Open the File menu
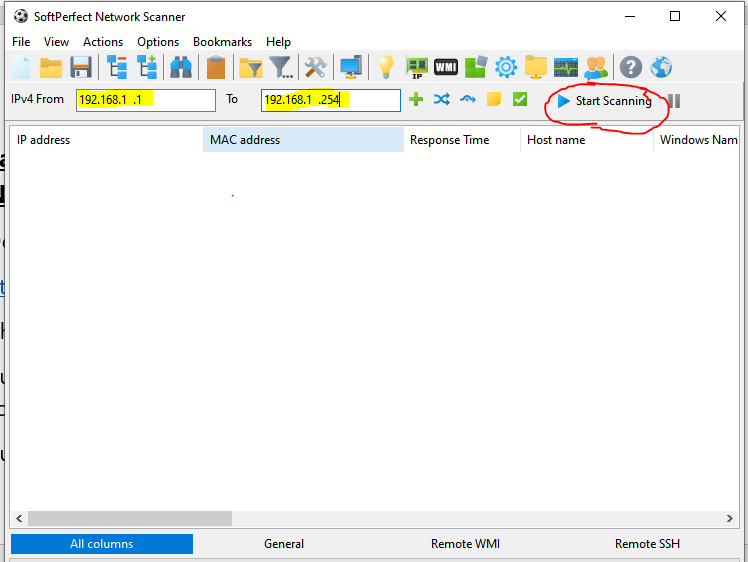Viewport: 748px width, 562px height. [21, 42]
